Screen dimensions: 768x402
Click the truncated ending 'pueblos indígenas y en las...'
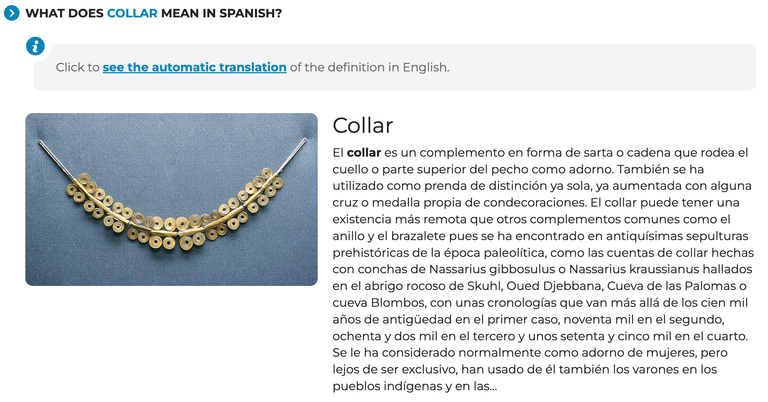[414, 386]
